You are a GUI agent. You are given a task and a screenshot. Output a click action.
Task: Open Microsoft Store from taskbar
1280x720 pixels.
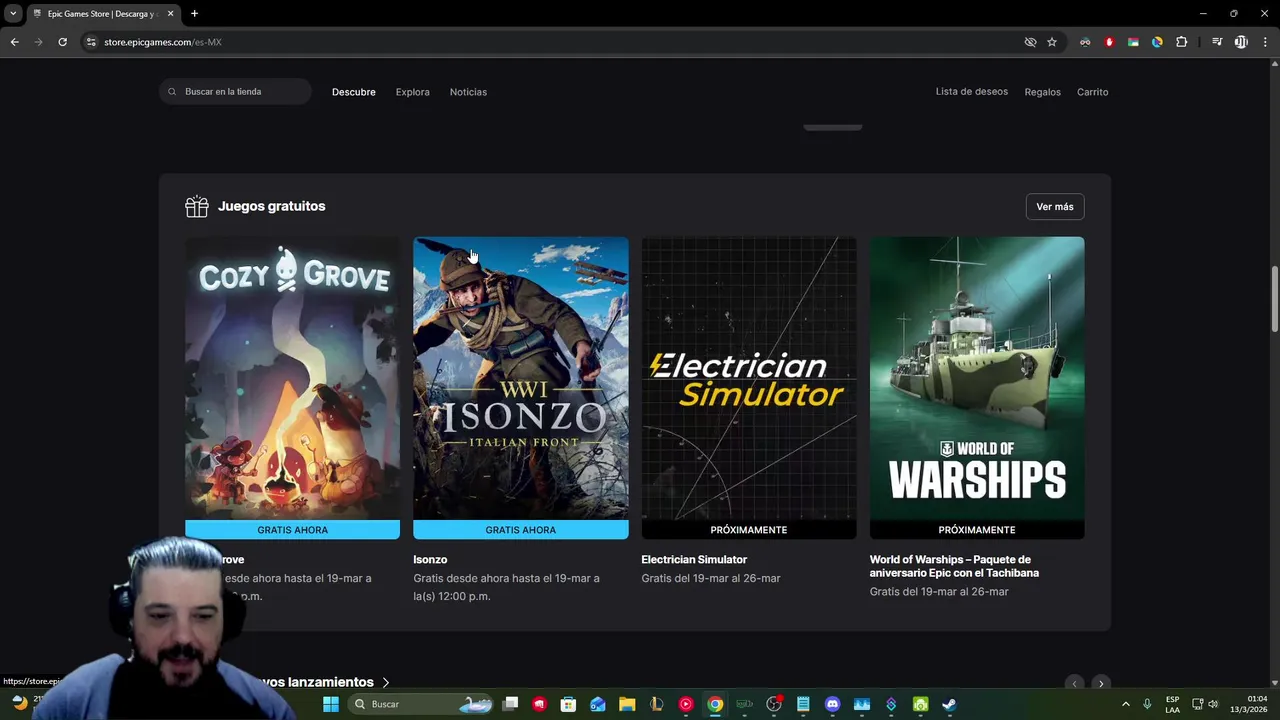pos(568,704)
